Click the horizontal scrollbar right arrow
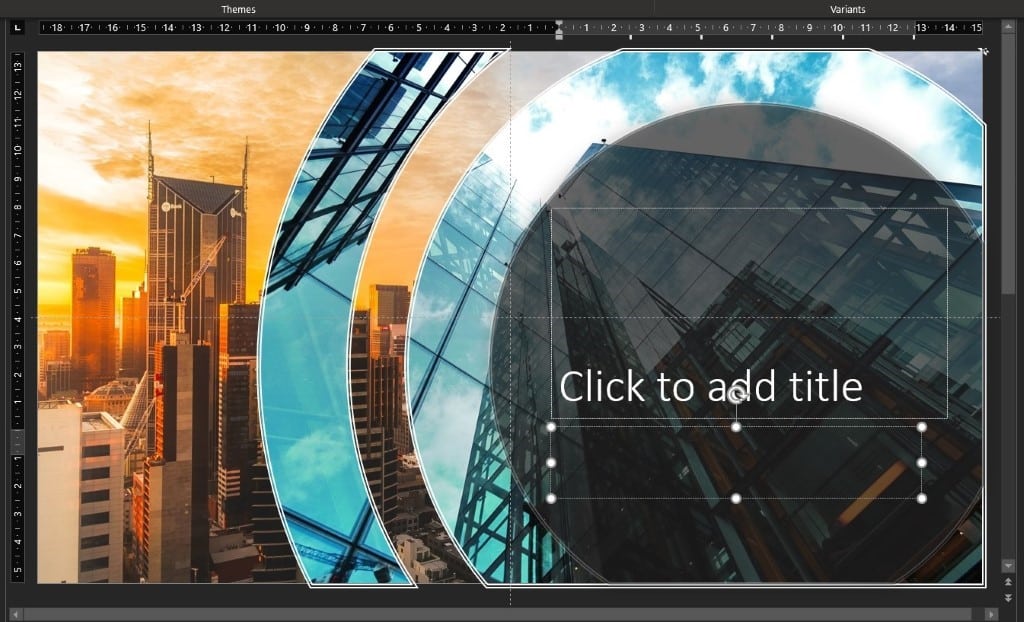This screenshot has width=1024, height=622. coord(990,613)
